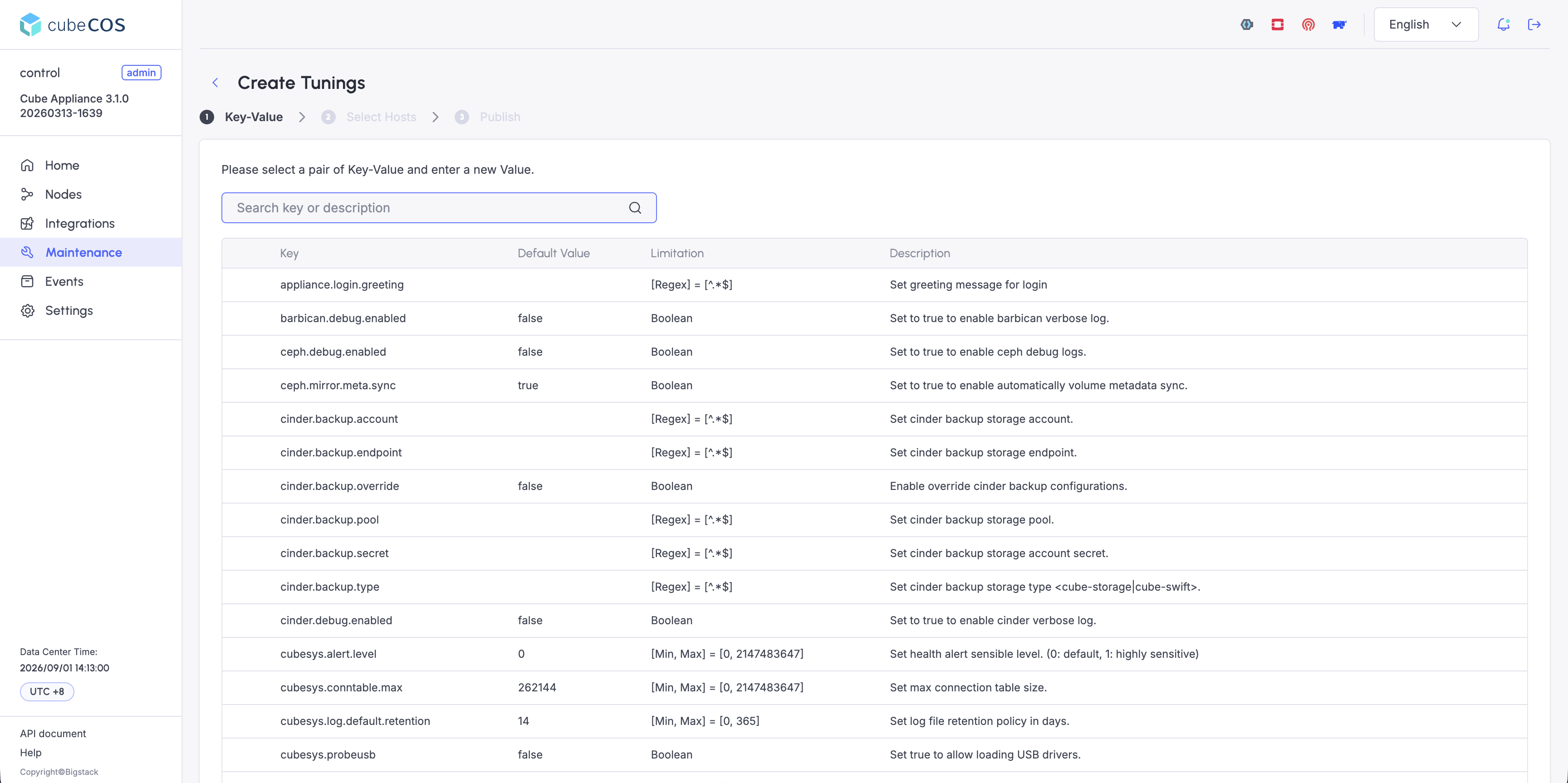Click the Description column header

(919, 253)
